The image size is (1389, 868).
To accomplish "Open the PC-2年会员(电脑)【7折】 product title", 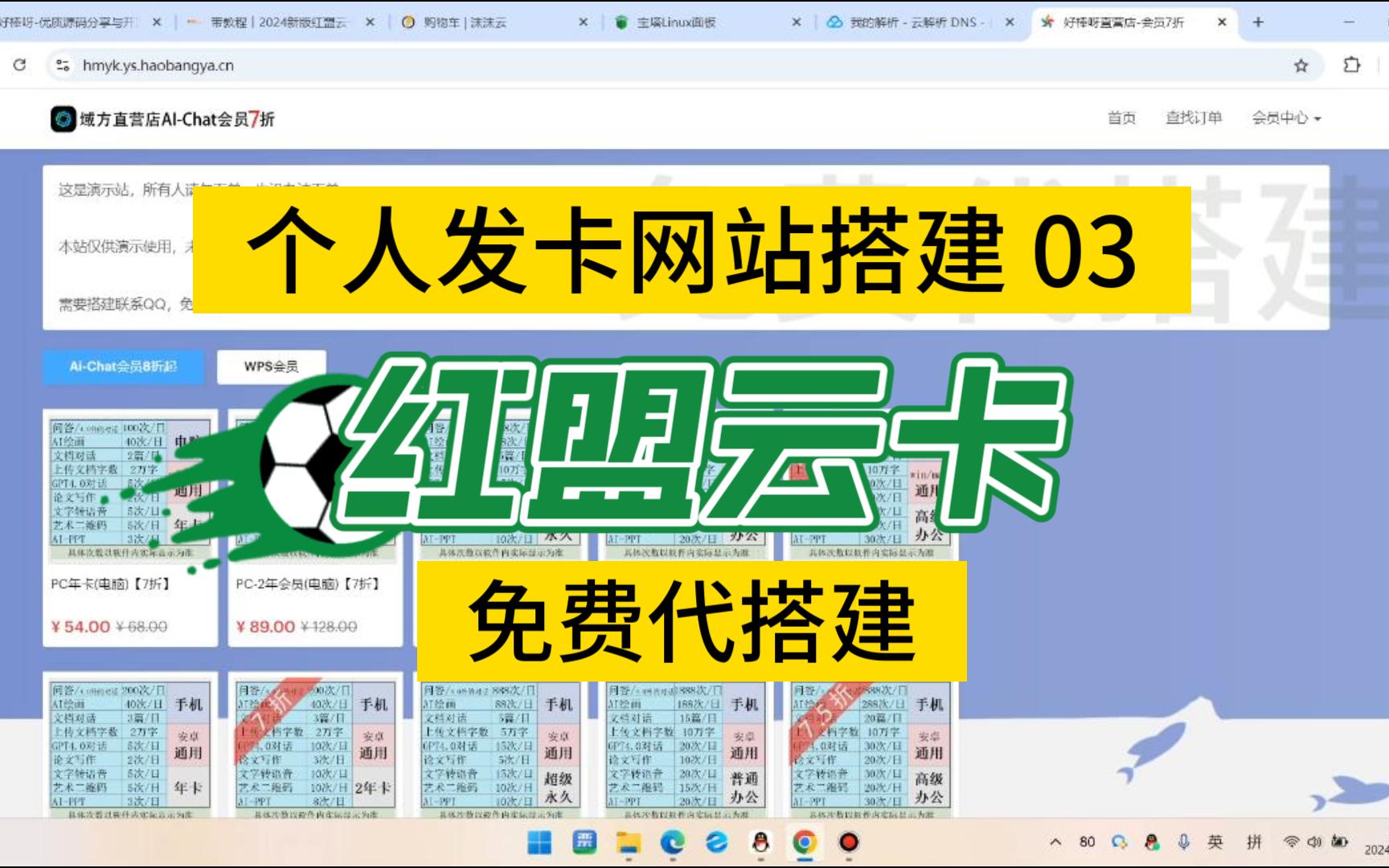I will point(308,583).
